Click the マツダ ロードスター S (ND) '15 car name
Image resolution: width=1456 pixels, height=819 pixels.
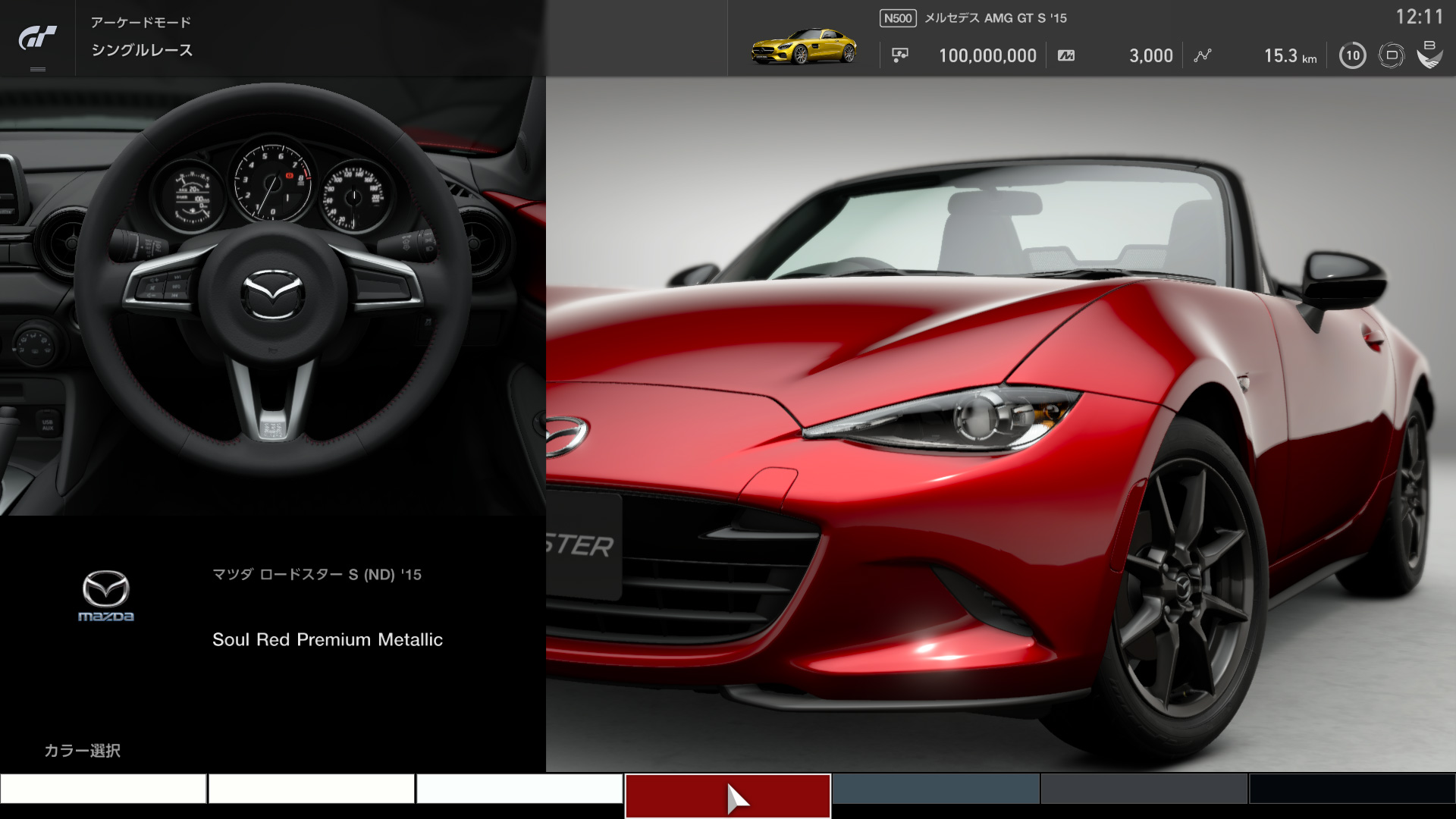click(x=317, y=575)
